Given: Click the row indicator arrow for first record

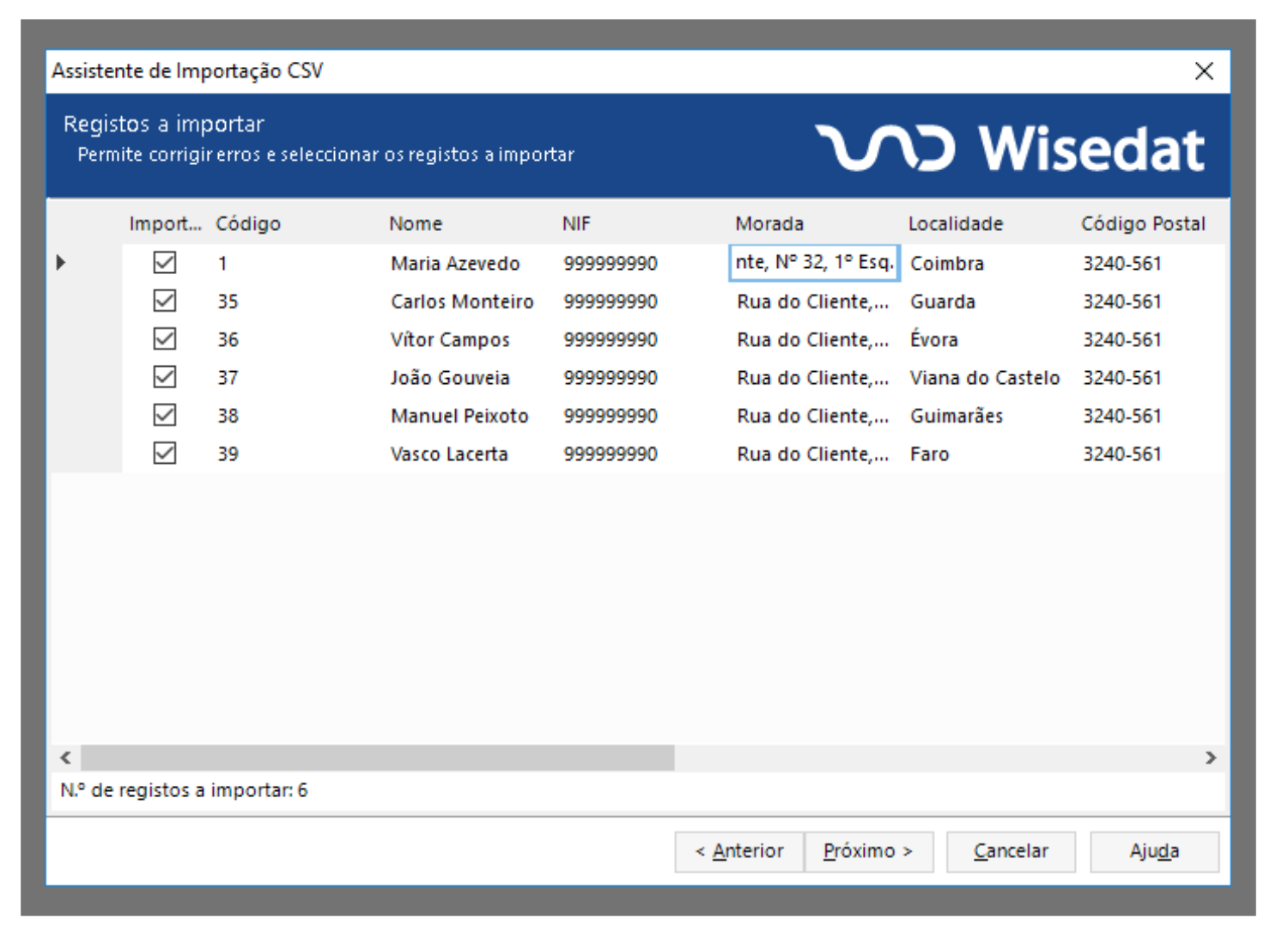Looking at the screenshot, I should coord(61,263).
